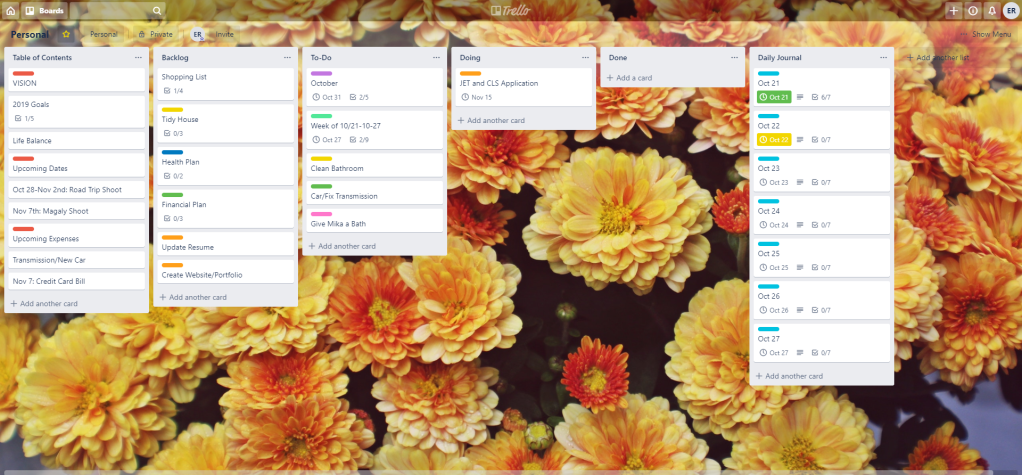Click the home icon in top bar
Viewport: 1022px width, 475px height.
click(10, 10)
